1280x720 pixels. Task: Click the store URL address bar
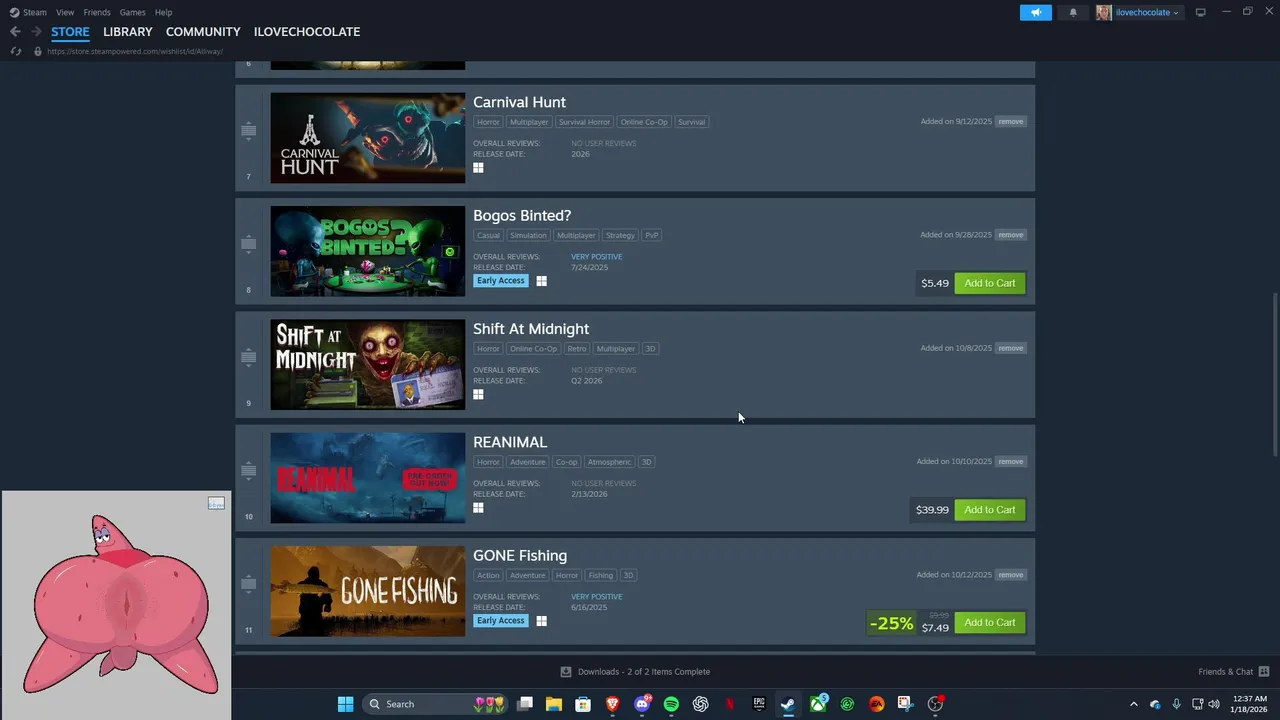[135, 51]
